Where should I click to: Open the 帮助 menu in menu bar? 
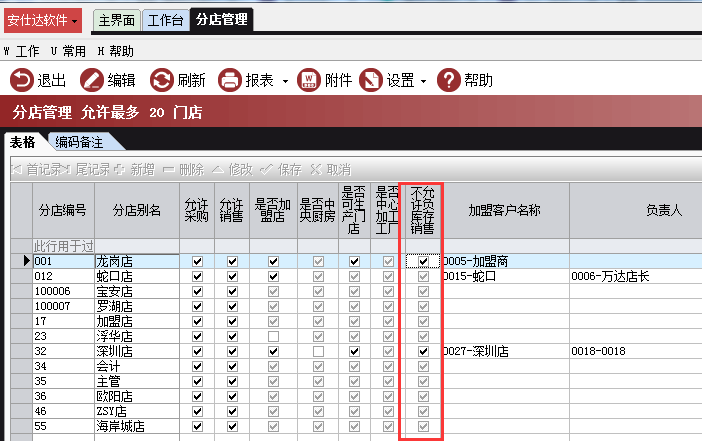(x=116, y=51)
